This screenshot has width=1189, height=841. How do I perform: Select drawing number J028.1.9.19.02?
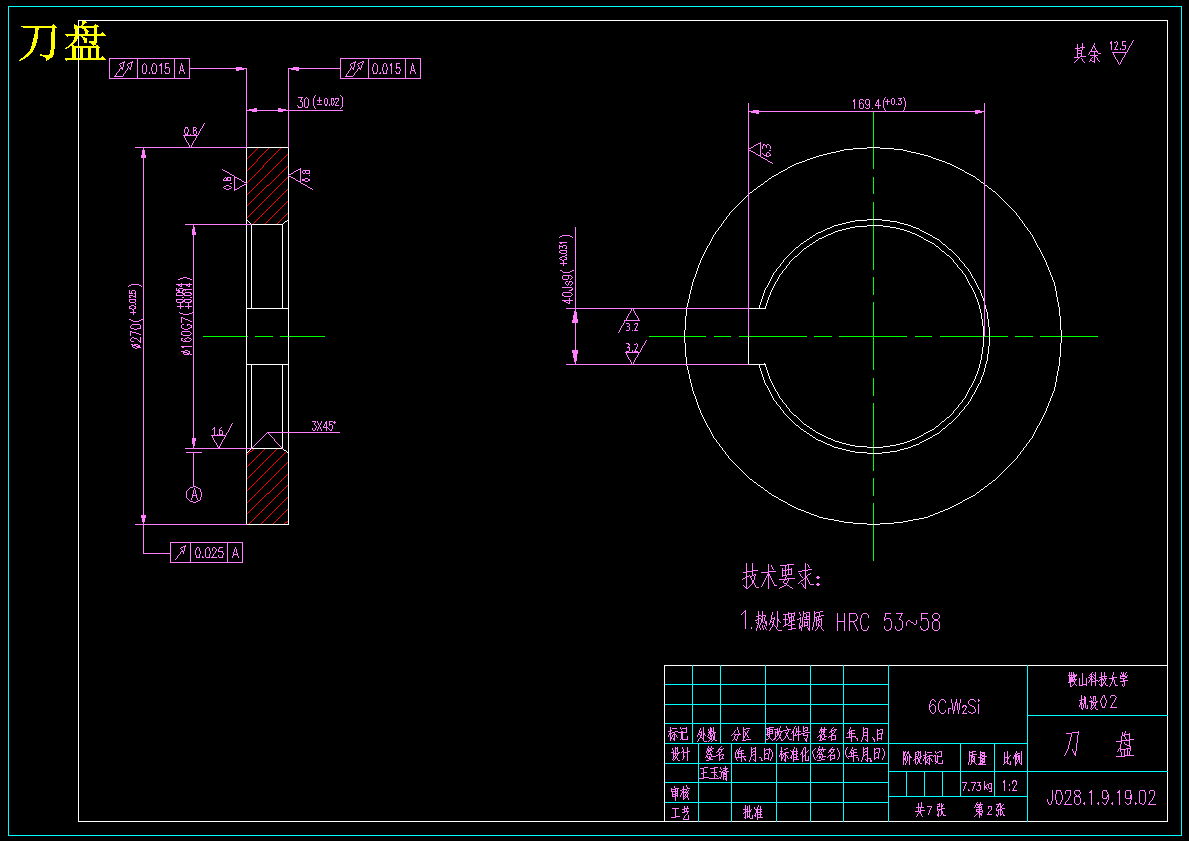1101,798
